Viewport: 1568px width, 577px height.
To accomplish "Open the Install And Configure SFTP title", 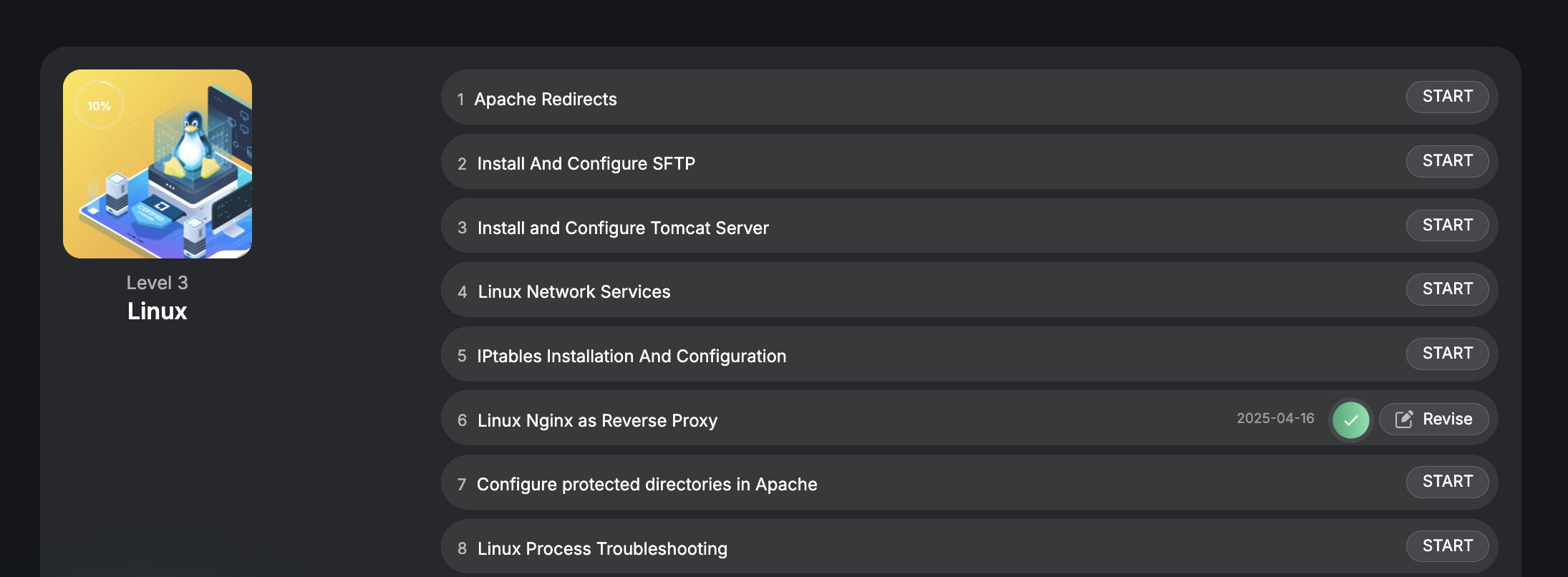I will (x=586, y=164).
